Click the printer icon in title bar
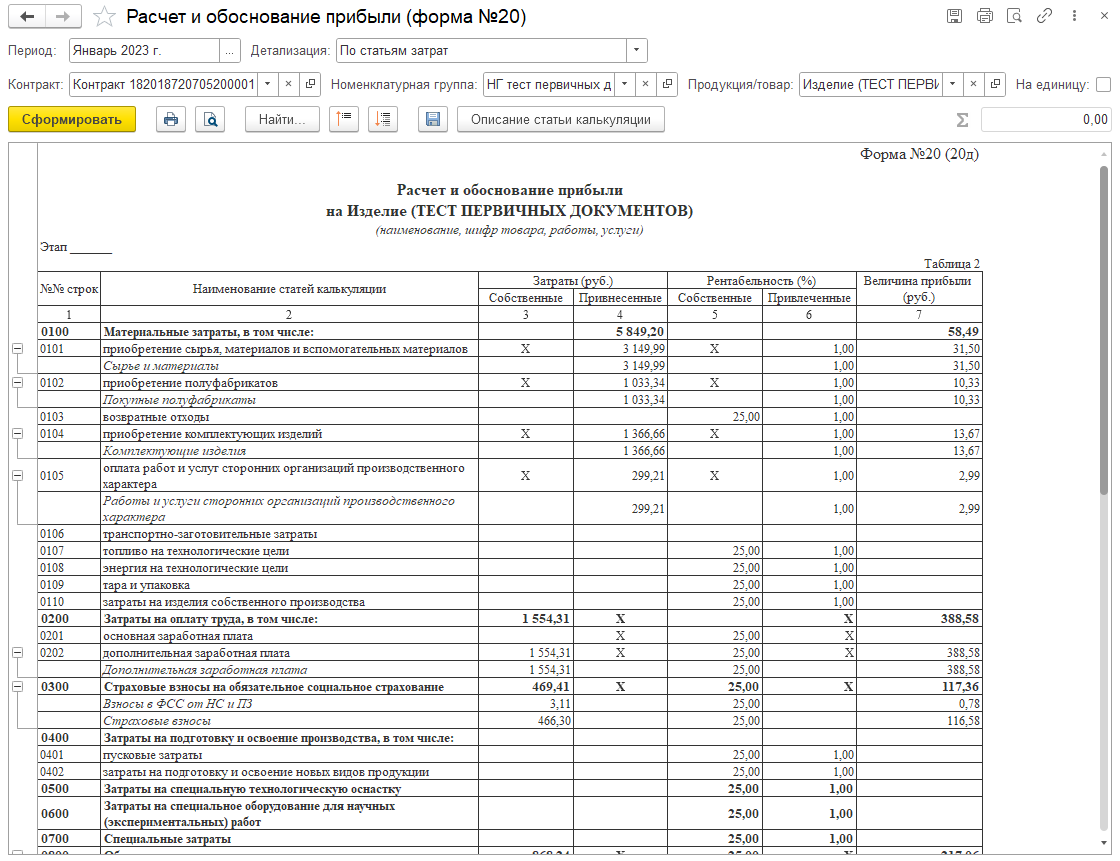Viewport: 1120px width, 861px height. [x=984, y=16]
